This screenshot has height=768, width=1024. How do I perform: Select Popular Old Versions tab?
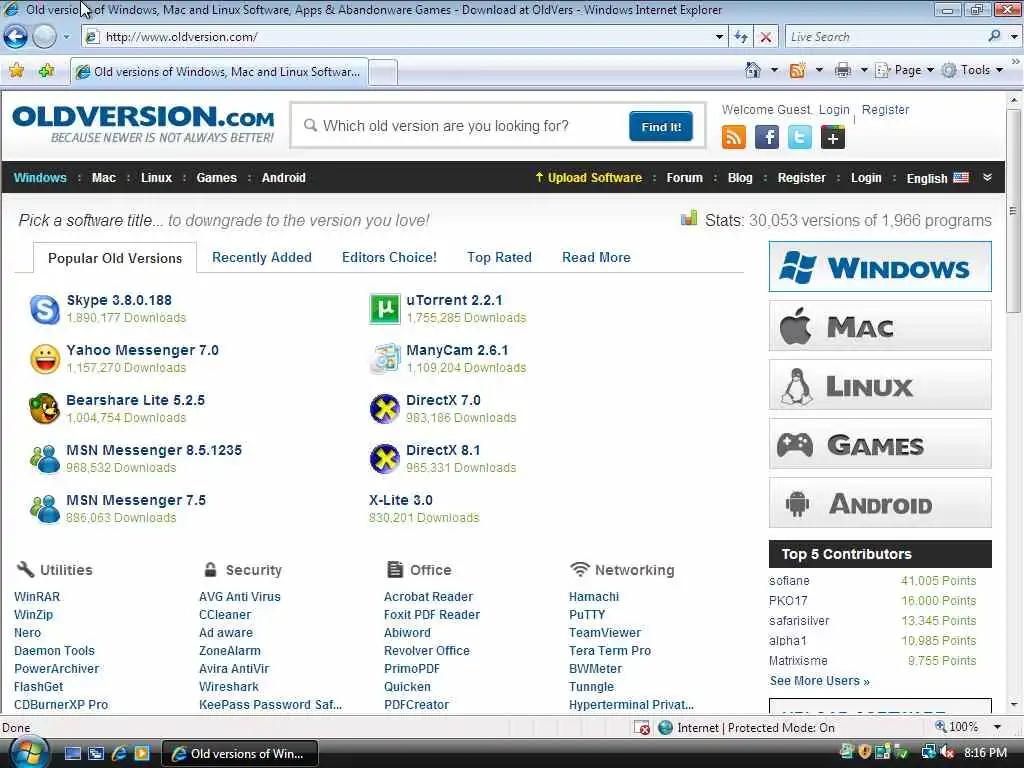tap(115, 258)
